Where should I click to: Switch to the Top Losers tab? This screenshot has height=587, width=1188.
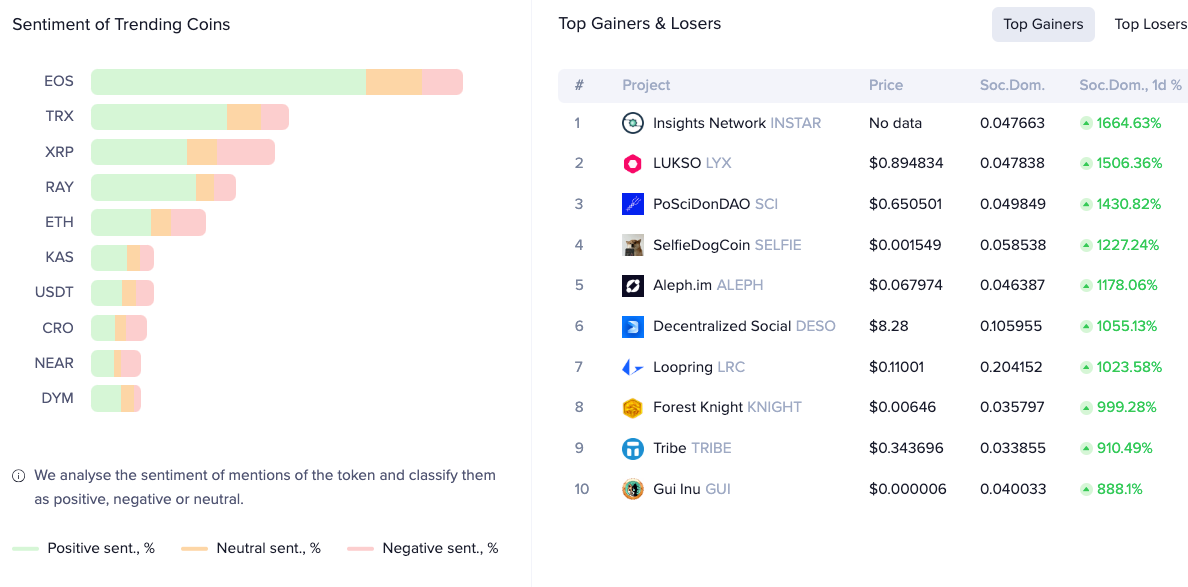[1149, 24]
